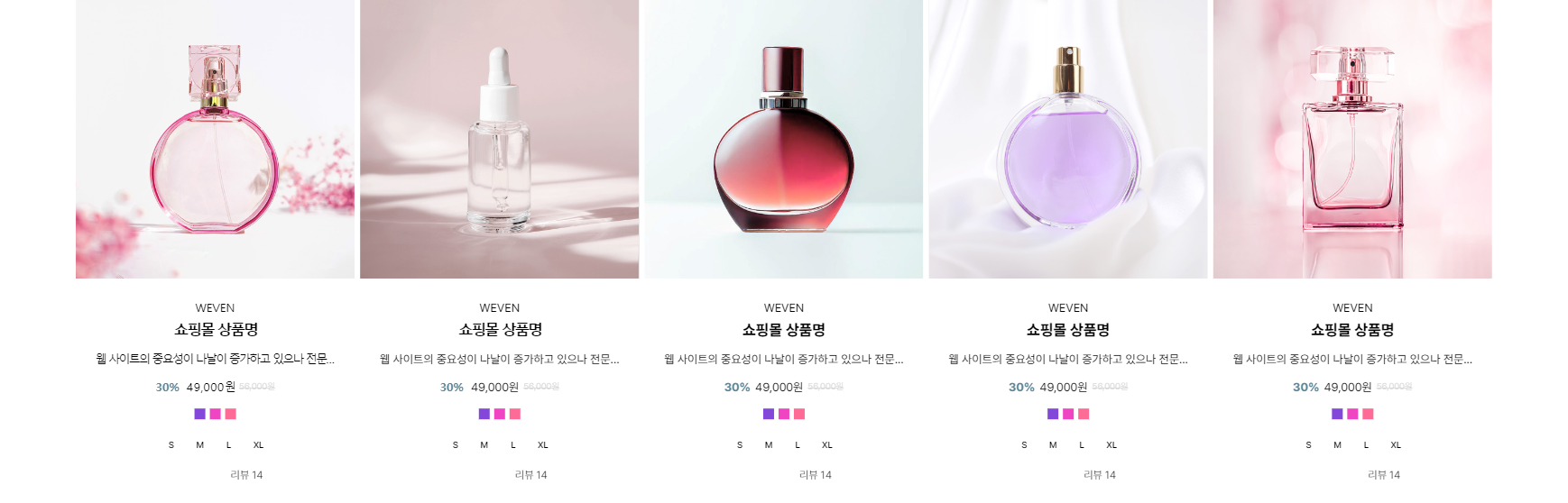Open the clear dropper serum bottle image
The image size is (1568, 503).
click(499, 139)
